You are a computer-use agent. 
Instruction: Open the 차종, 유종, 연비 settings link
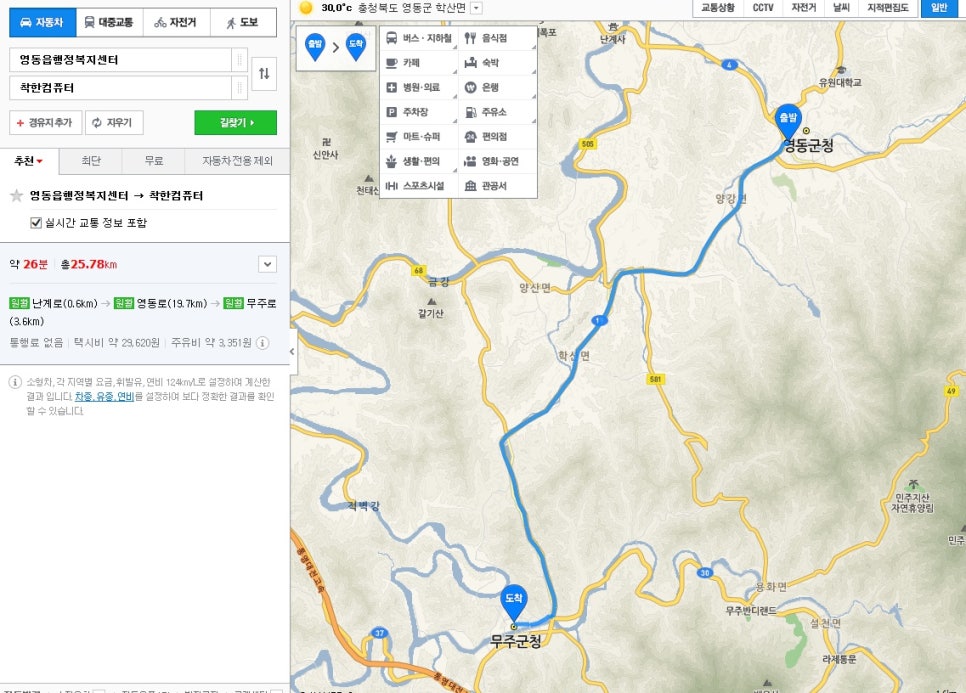point(104,397)
